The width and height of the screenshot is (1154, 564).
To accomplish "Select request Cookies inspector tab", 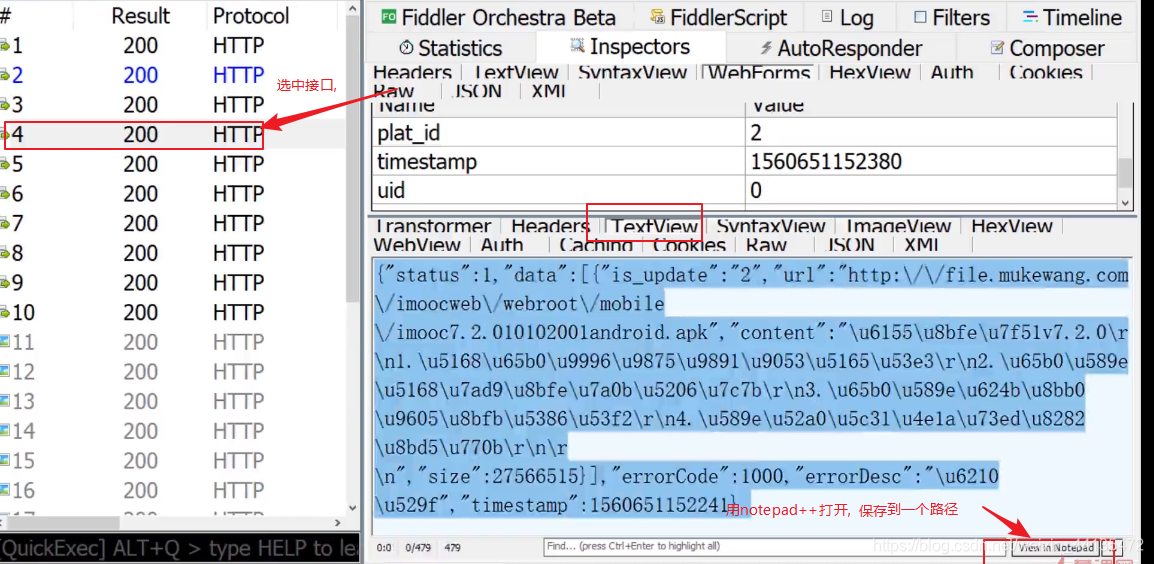I will [1046, 72].
